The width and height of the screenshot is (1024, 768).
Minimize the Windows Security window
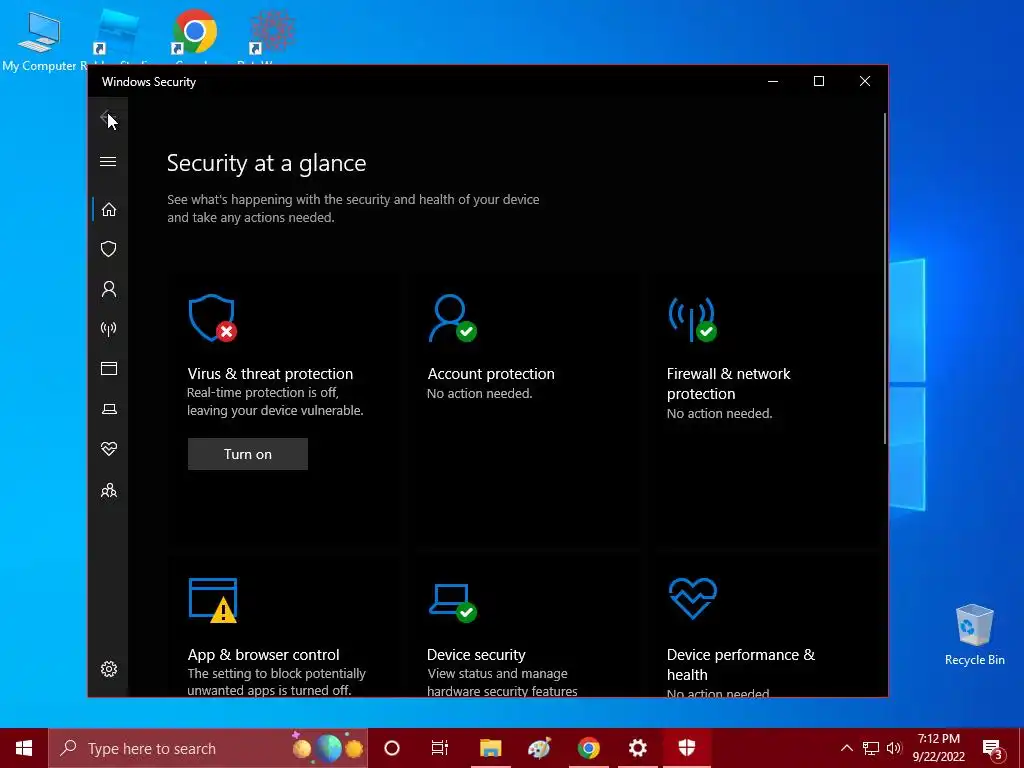click(x=773, y=82)
